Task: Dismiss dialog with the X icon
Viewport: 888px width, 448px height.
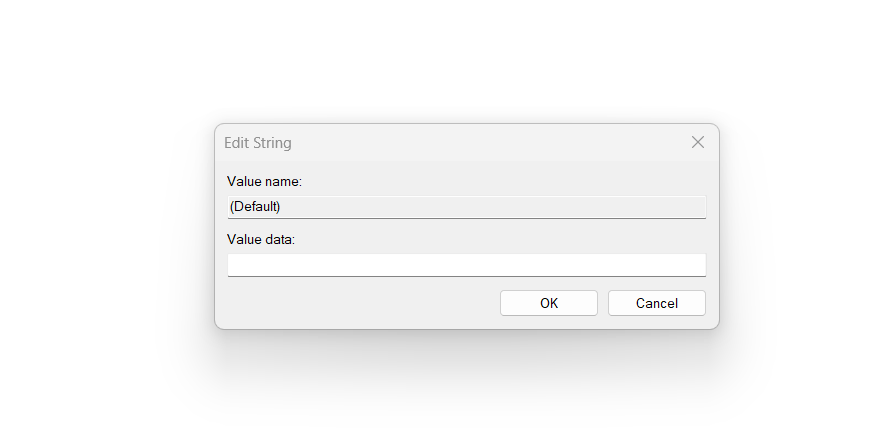Action: pyautogui.click(x=698, y=142)
